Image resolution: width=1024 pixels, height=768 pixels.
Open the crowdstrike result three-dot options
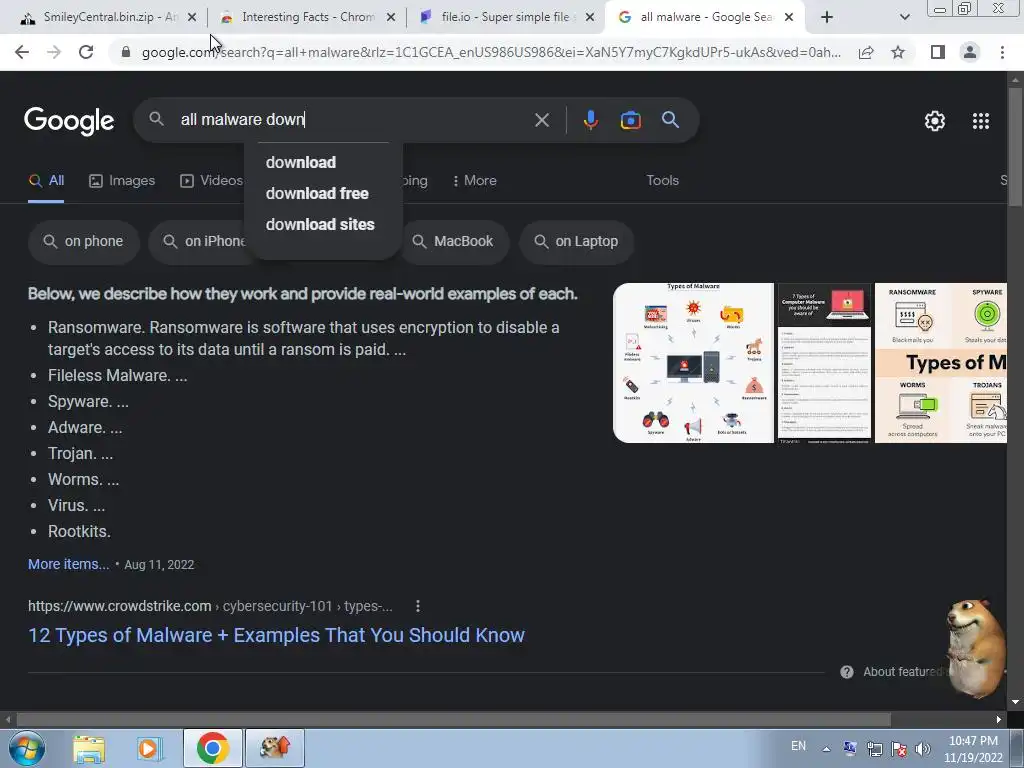point(418,606)
